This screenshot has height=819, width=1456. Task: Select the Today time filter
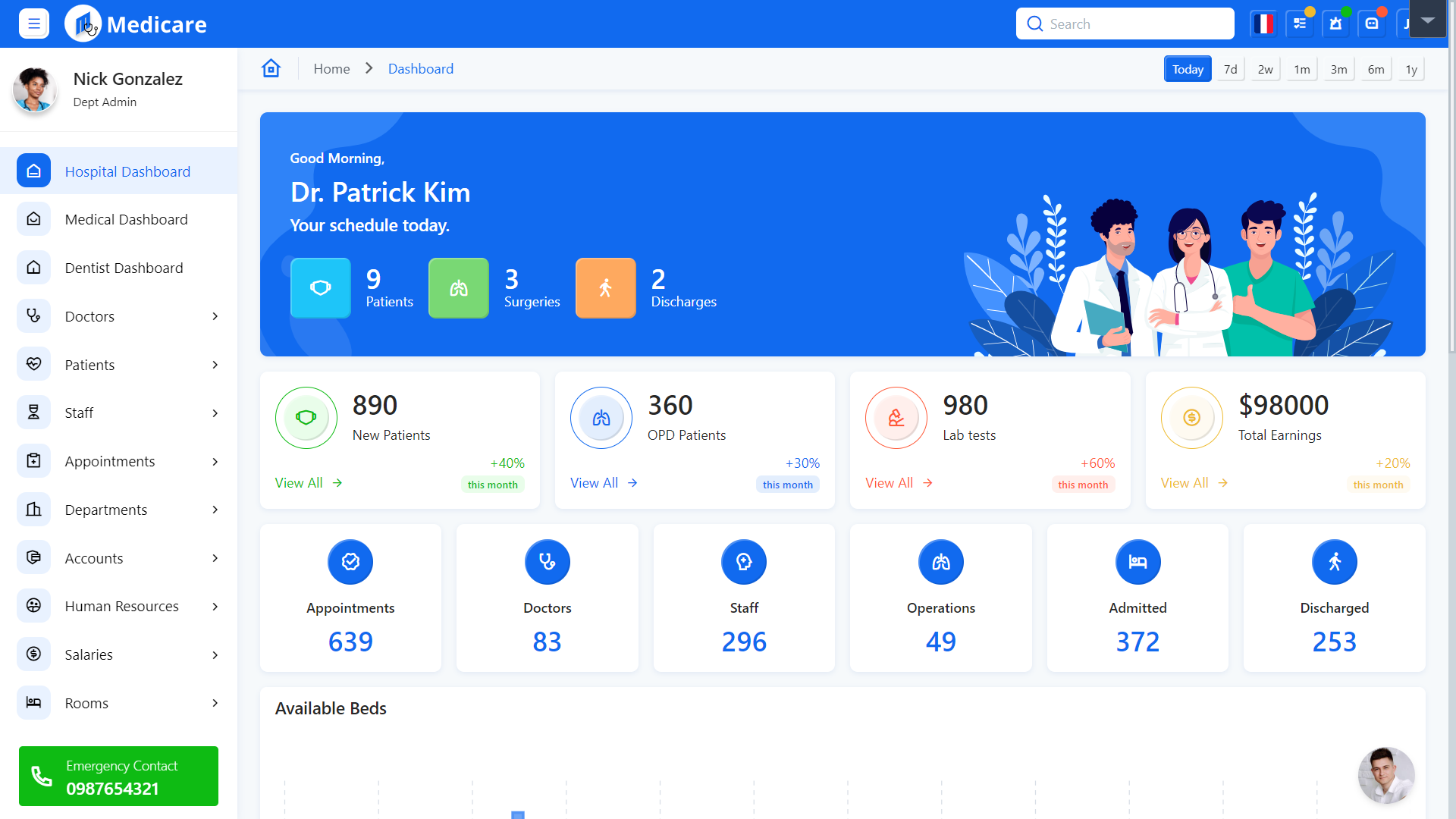(x=1188, y=68)
